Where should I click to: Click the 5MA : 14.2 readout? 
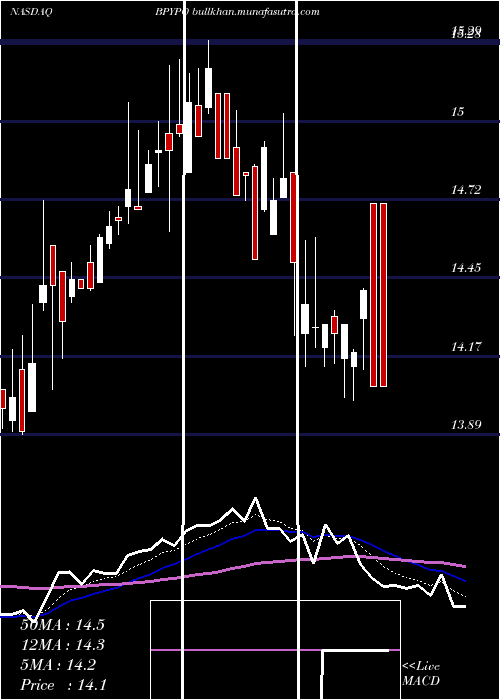pos(58,665)
